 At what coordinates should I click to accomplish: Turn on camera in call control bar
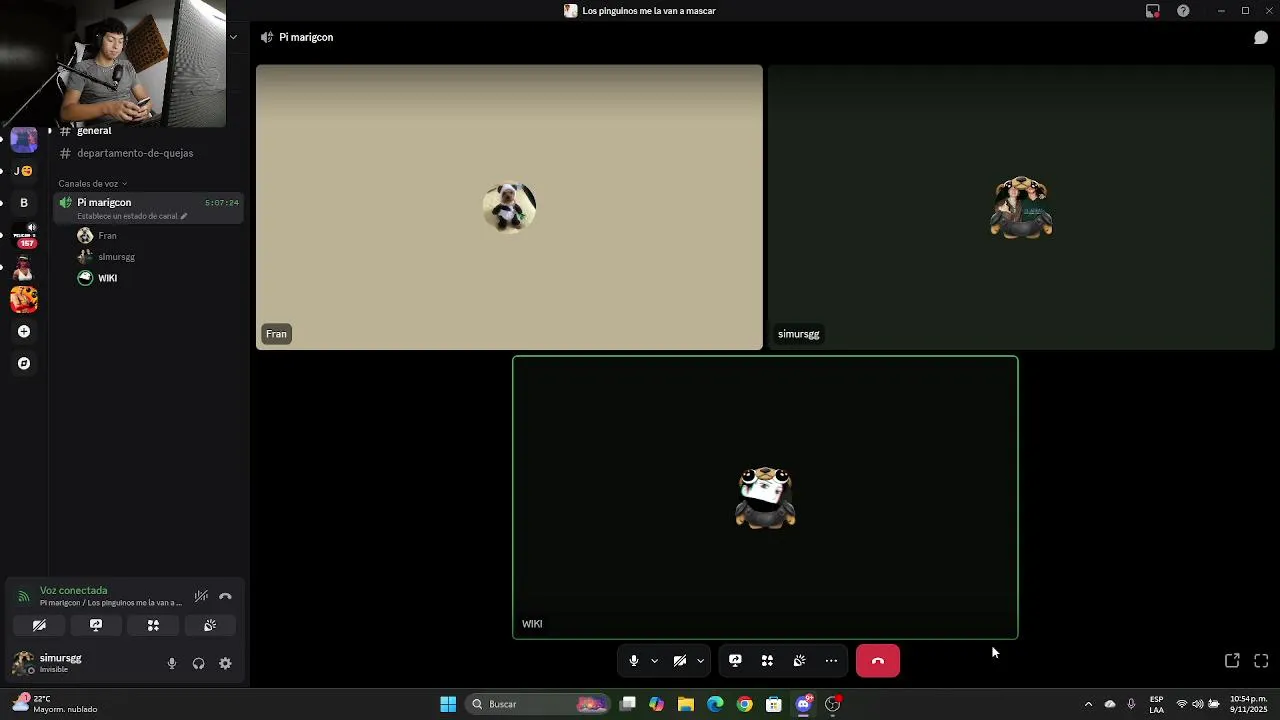tap(680, 661)
